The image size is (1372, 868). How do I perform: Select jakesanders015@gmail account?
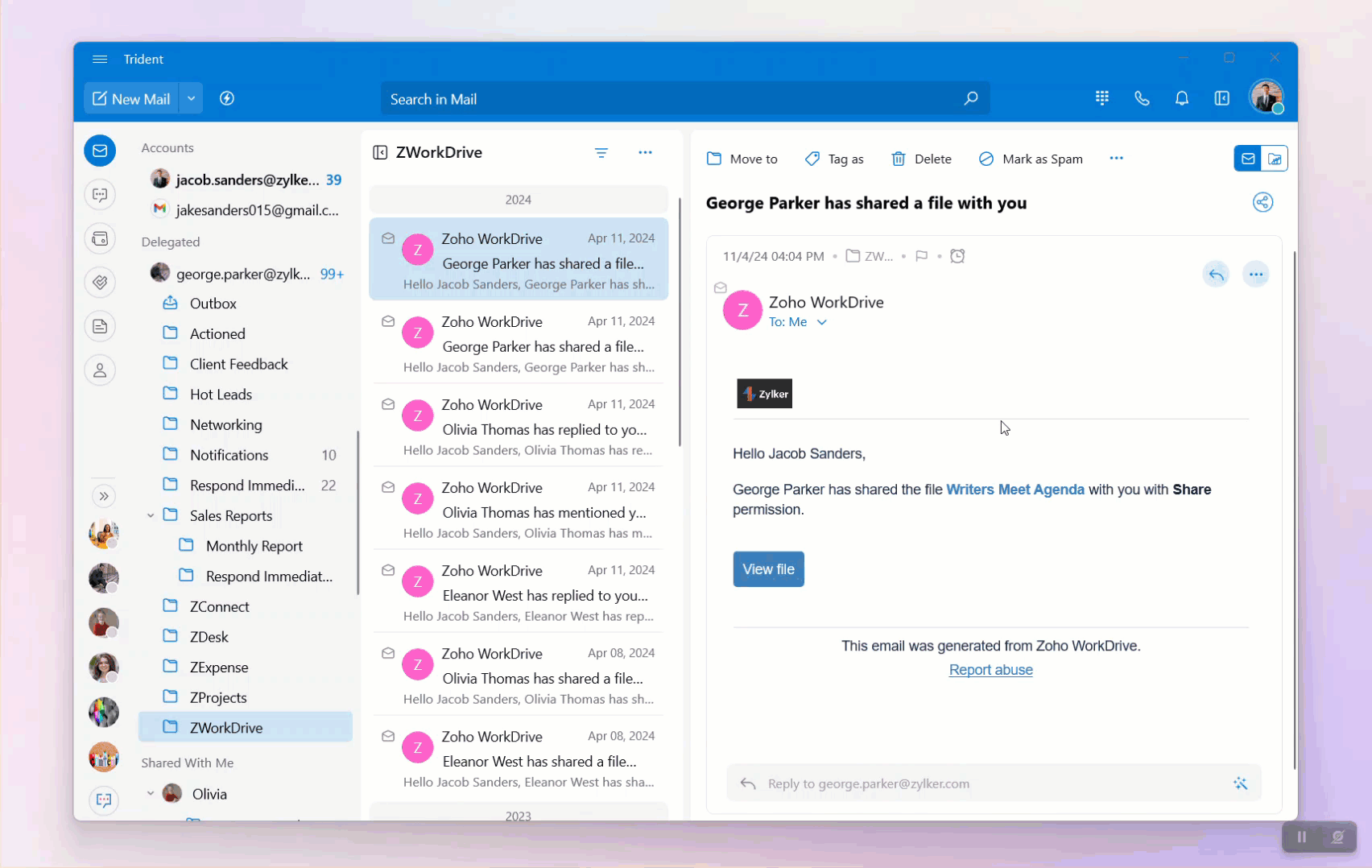click(246, 210)
